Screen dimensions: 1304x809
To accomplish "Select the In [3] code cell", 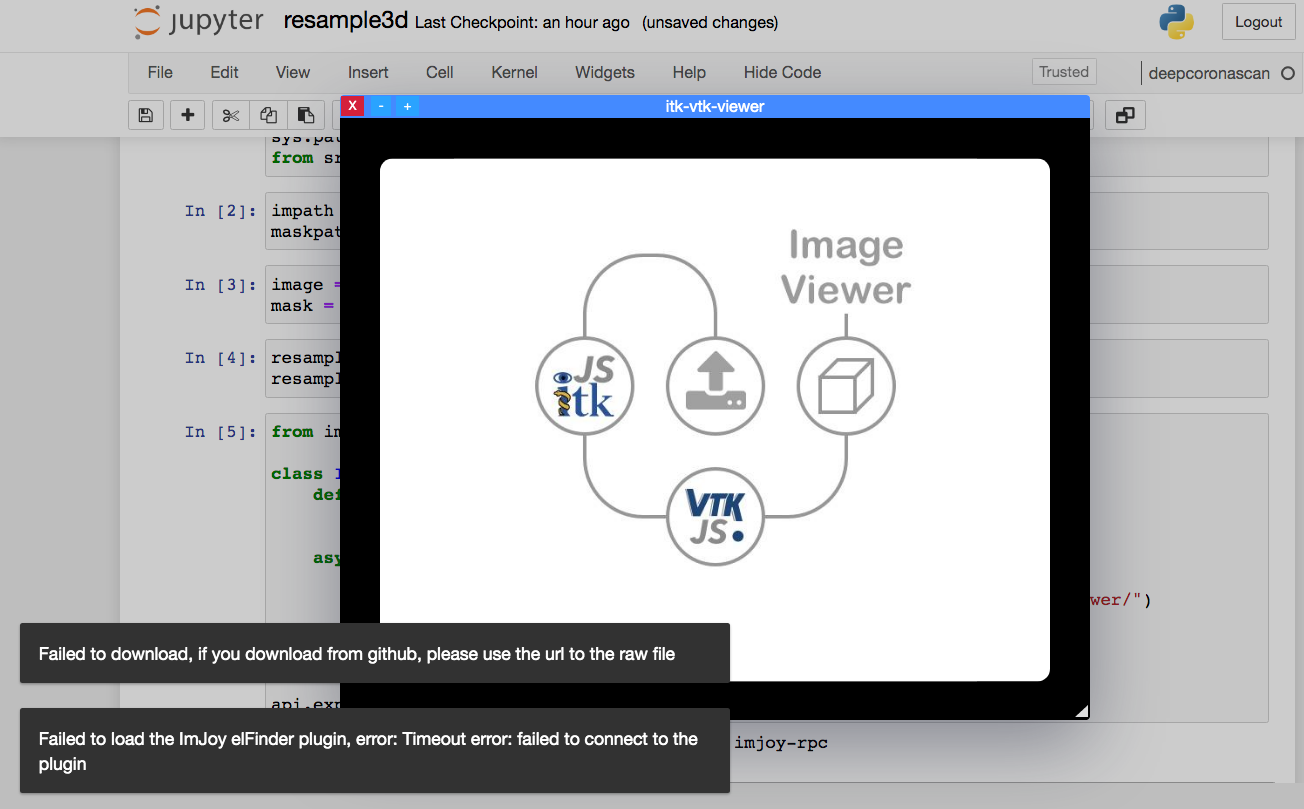I will click(767, 294).
